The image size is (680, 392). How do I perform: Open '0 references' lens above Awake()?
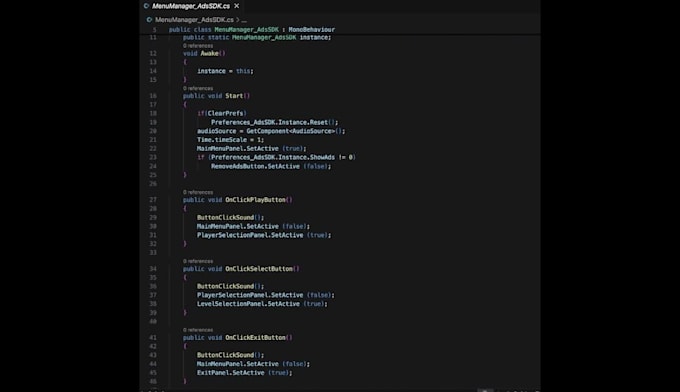coord(198,46)
